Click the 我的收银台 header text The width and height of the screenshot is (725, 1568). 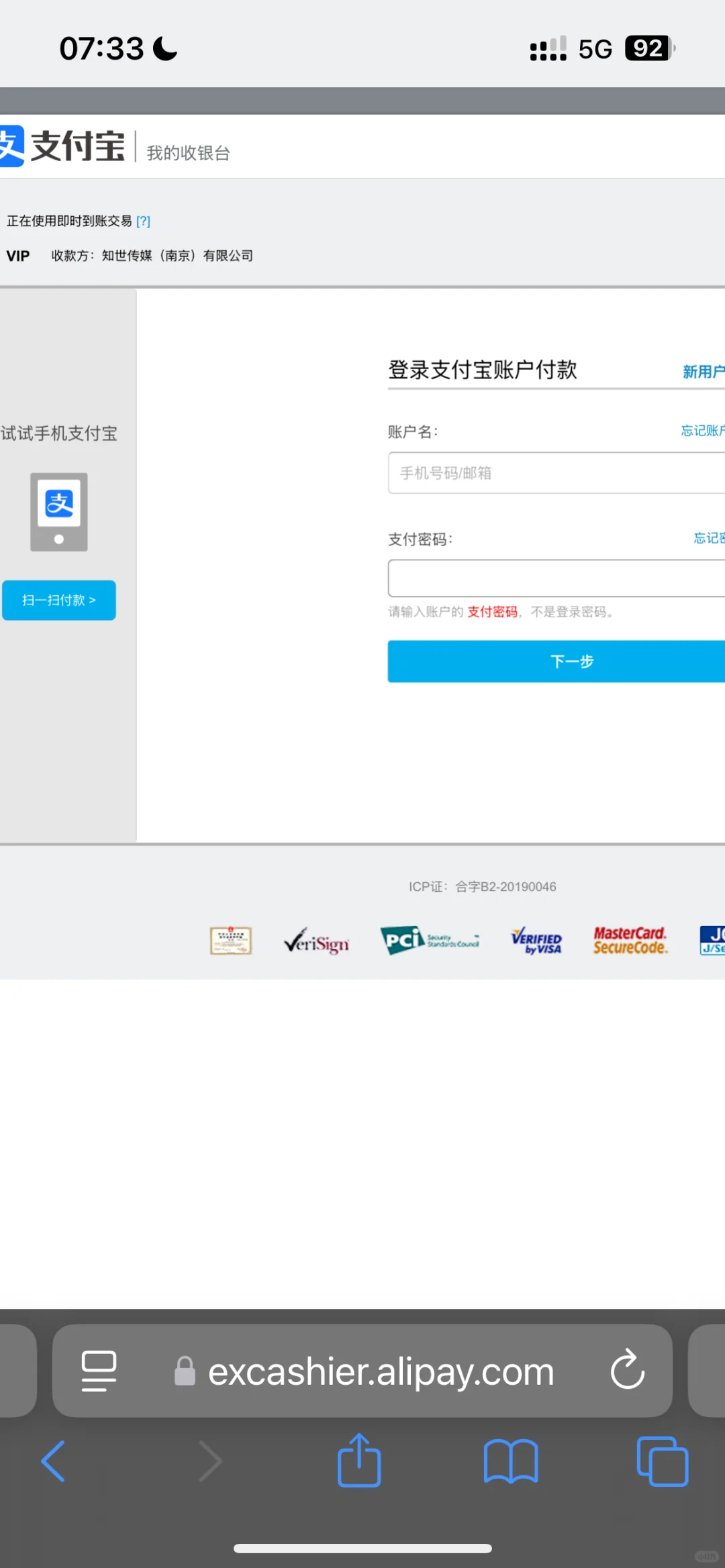pos(189,153)
